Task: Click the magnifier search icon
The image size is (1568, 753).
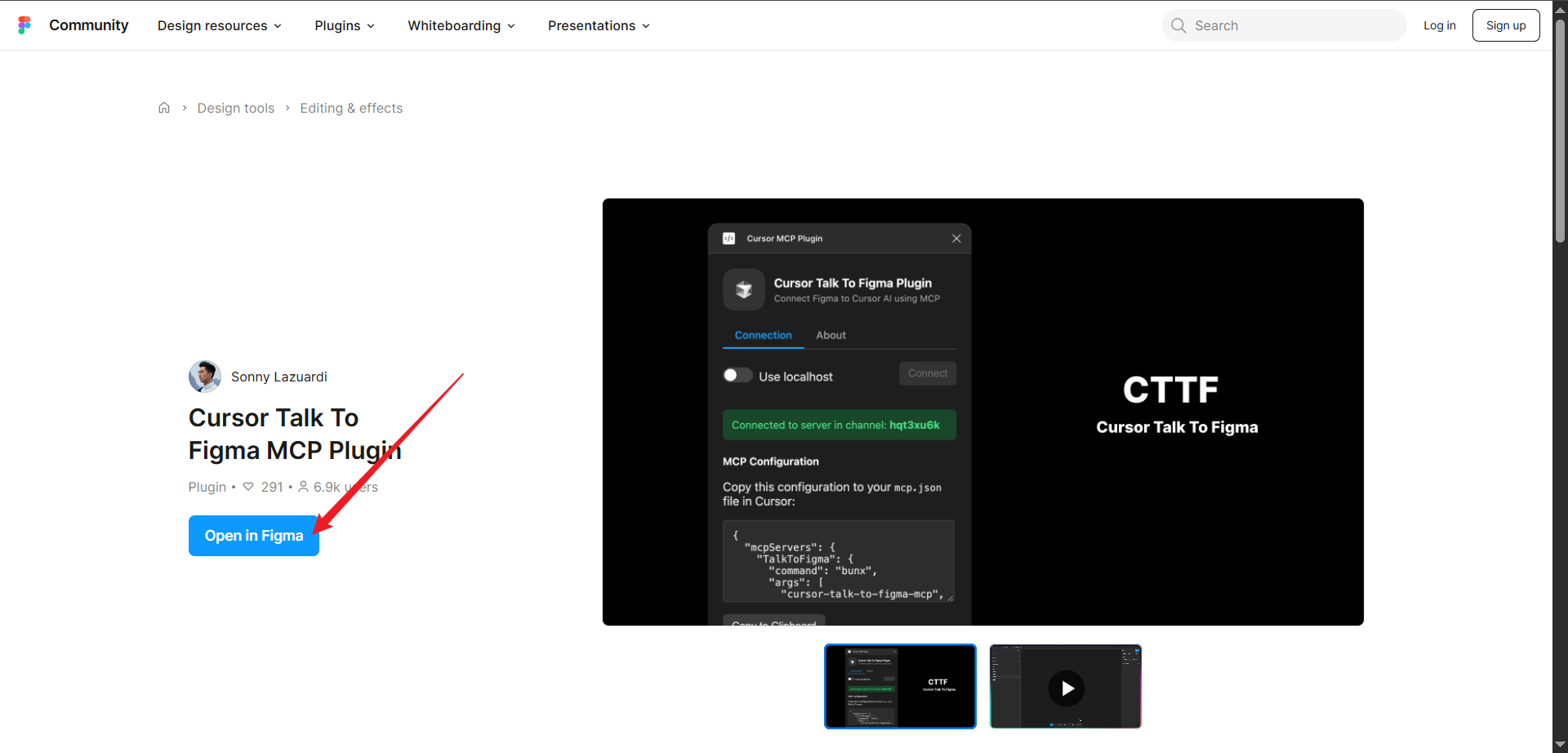Action: pyautogui.click(x=1178, y=25)
